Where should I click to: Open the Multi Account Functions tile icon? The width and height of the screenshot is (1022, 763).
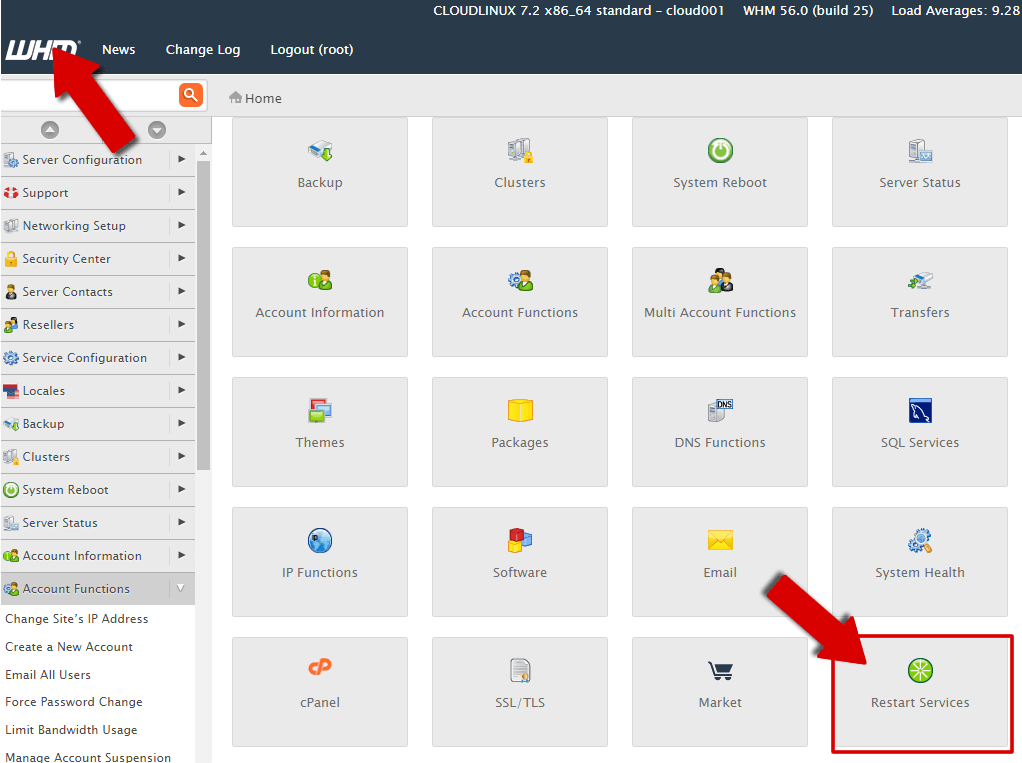(720, 281)
